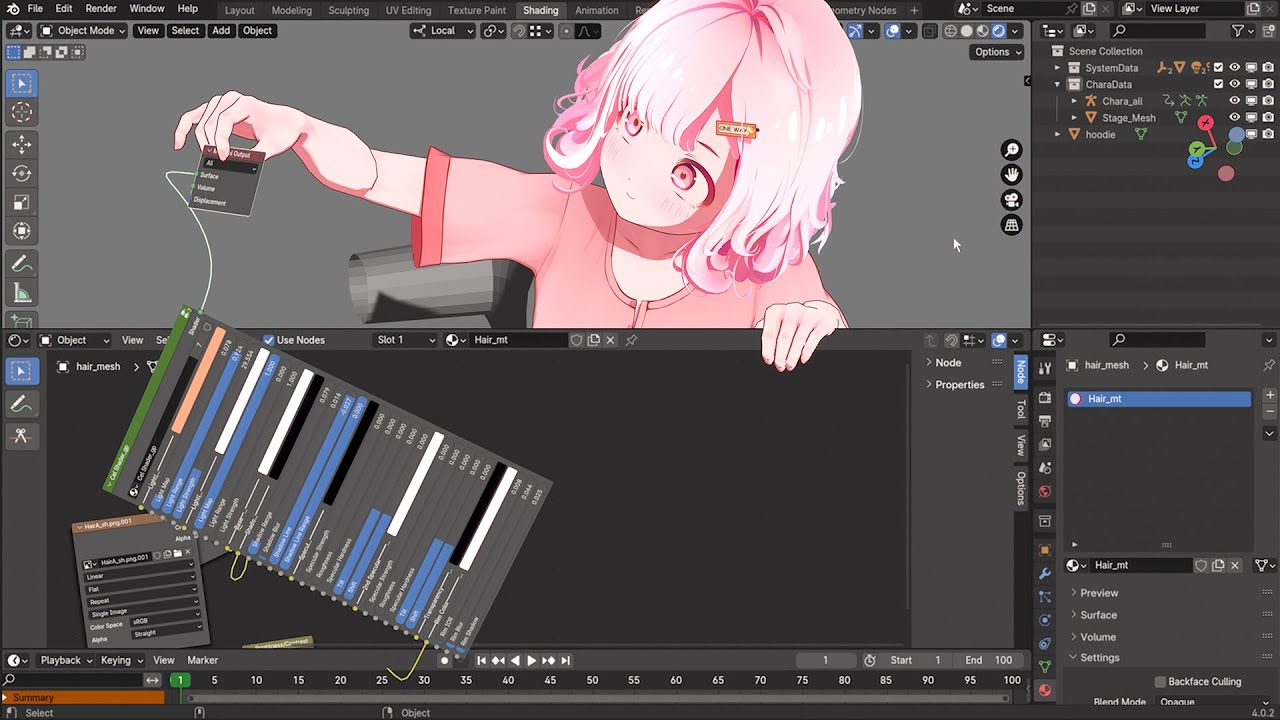This screenshot has height=720, width=1280.
Task: Select the Scale tool in the viewport toolbar
Action: 22,202
